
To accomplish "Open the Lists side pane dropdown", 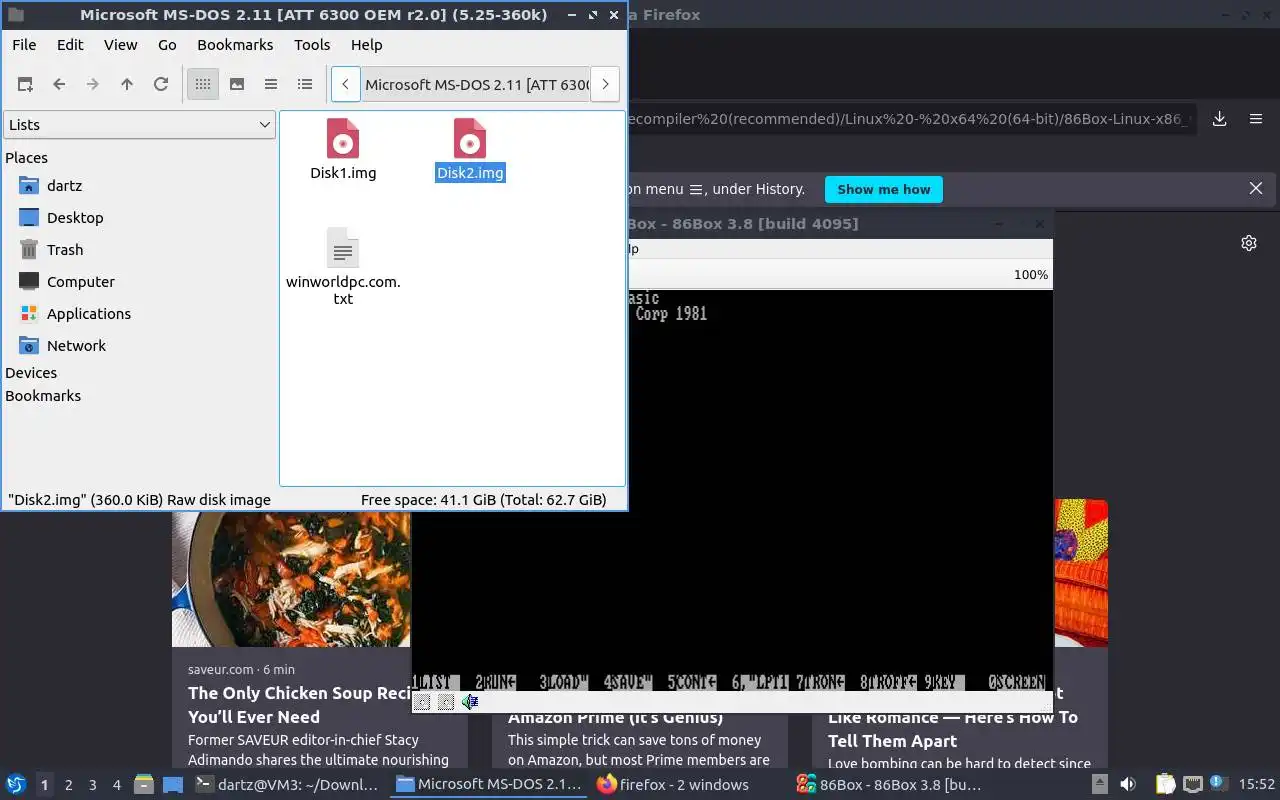I will point(140,125).
